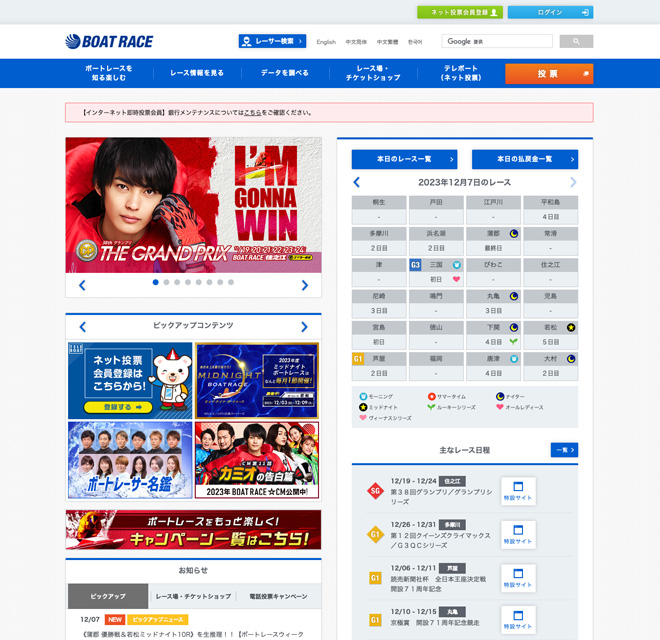Click the G3 badge beside 三国
The height and width of the screenshot is (640, 660).
(415, 265)
